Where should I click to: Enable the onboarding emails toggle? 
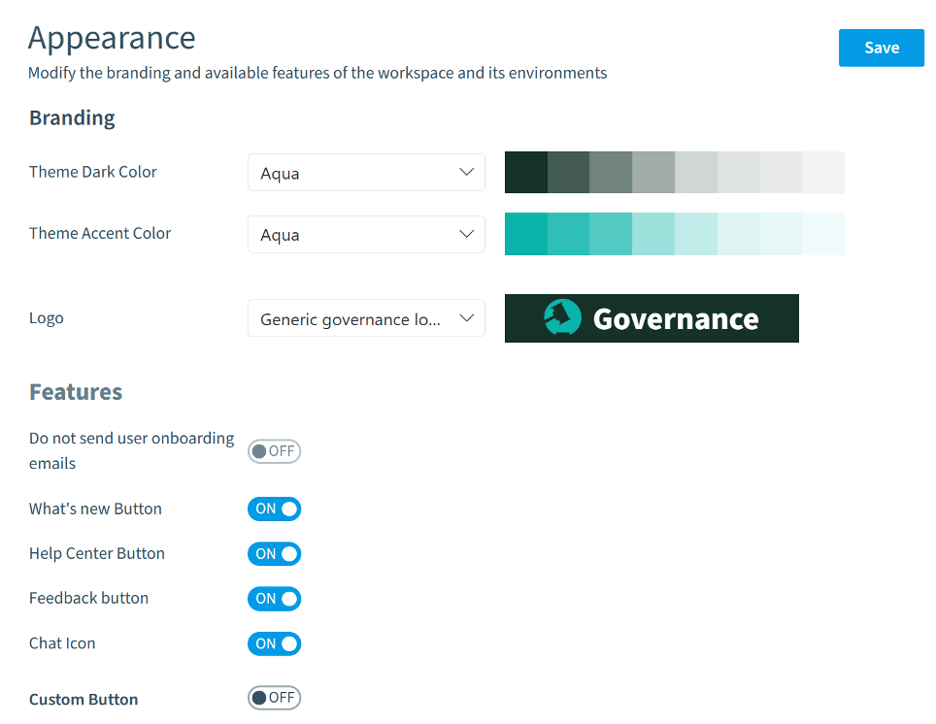pyautogui.click(x=274, y=451)
